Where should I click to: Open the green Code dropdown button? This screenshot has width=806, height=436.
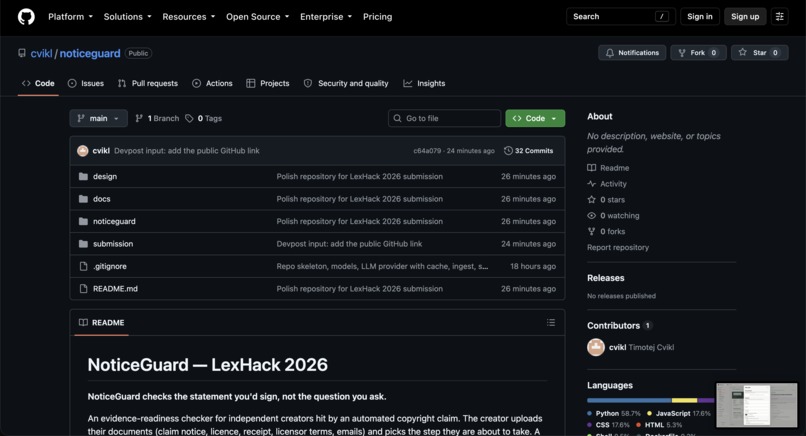click(535, 118)
